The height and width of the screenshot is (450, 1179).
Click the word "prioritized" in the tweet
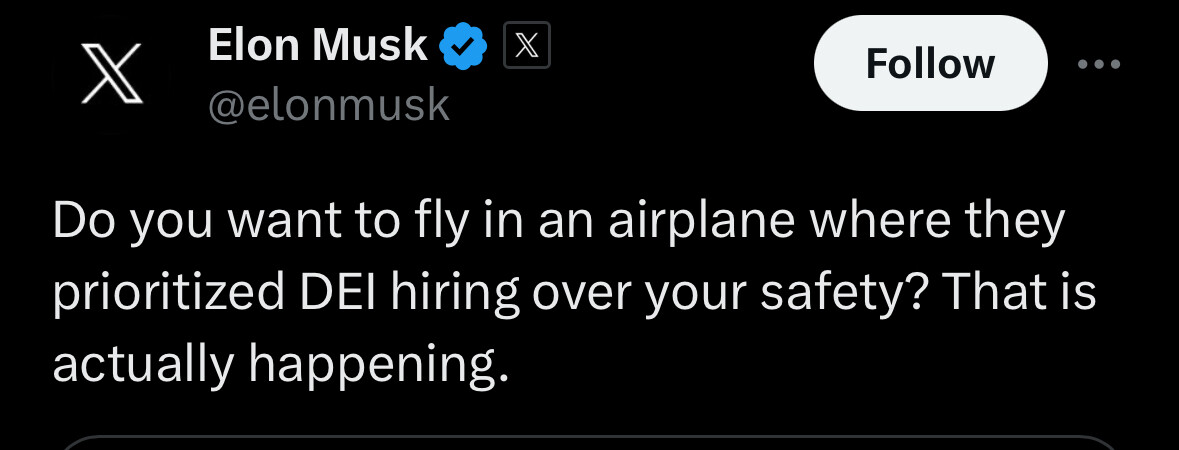[x=169, y=294]
